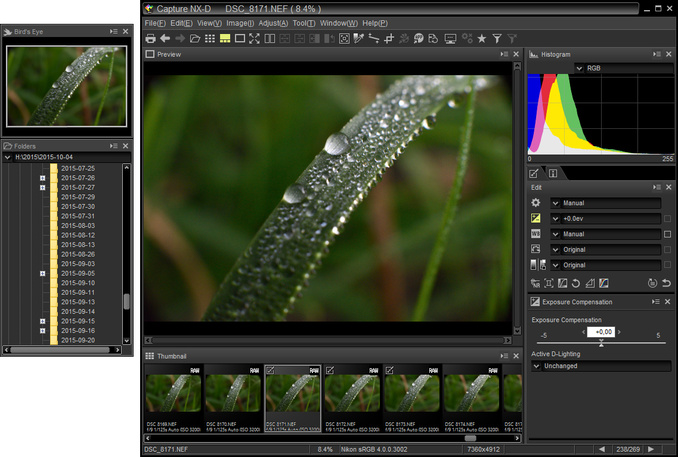Click the white balance WB icon
The width and height of the screenshot is (678, 457).
click(x=536, y=234)
